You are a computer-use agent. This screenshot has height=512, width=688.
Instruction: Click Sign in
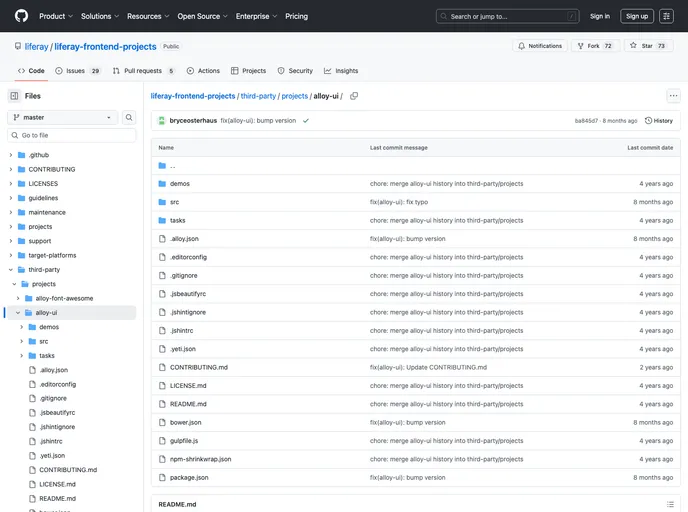click(599, 16)
